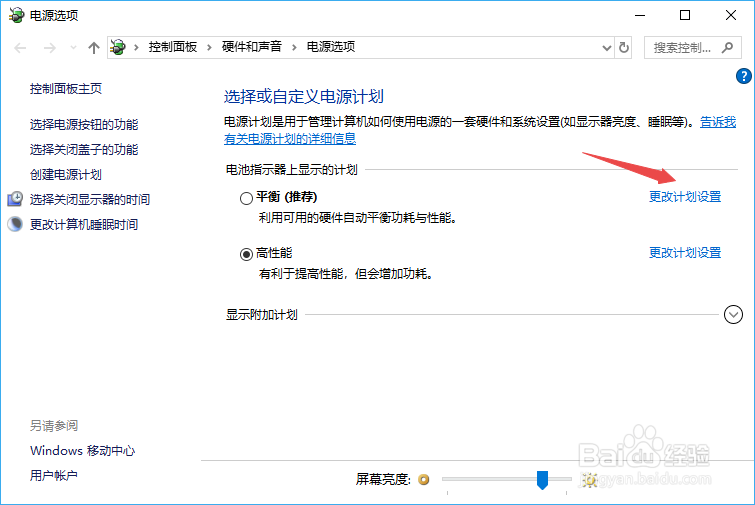Open 告诉我有关电源计划的详细信息 link
This screenshot has height=505, width=755.
coord(290,139)
